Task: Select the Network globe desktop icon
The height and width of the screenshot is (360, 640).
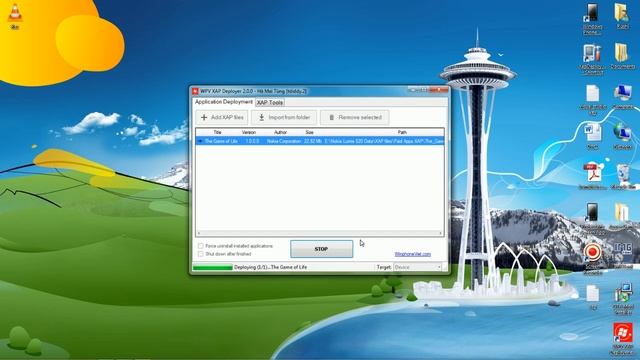Action: click(x=622, y=136)
